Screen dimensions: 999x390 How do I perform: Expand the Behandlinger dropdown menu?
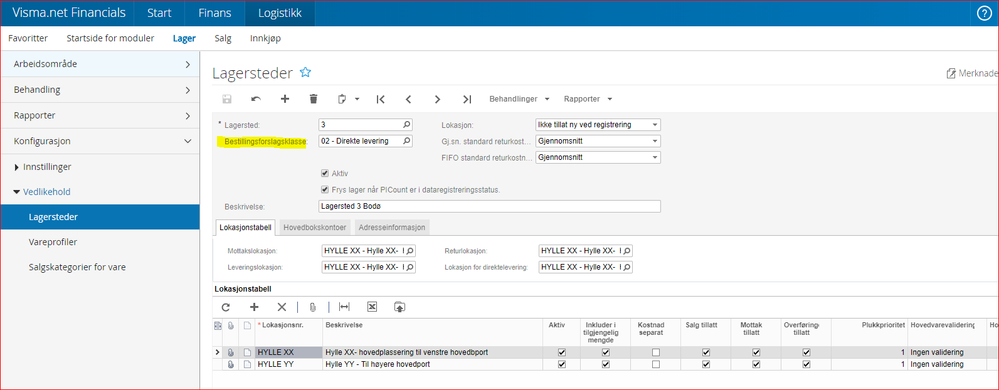[519, 99]
